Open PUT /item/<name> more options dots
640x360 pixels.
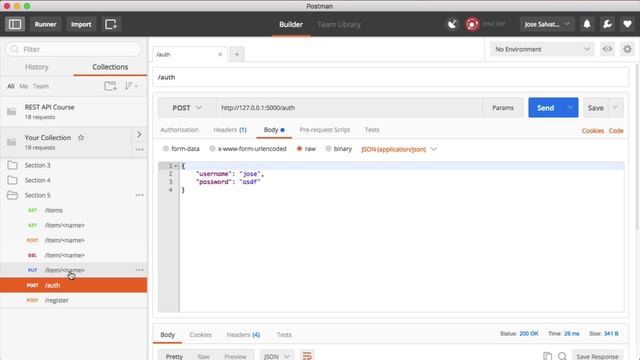click(x=139, y=270)
